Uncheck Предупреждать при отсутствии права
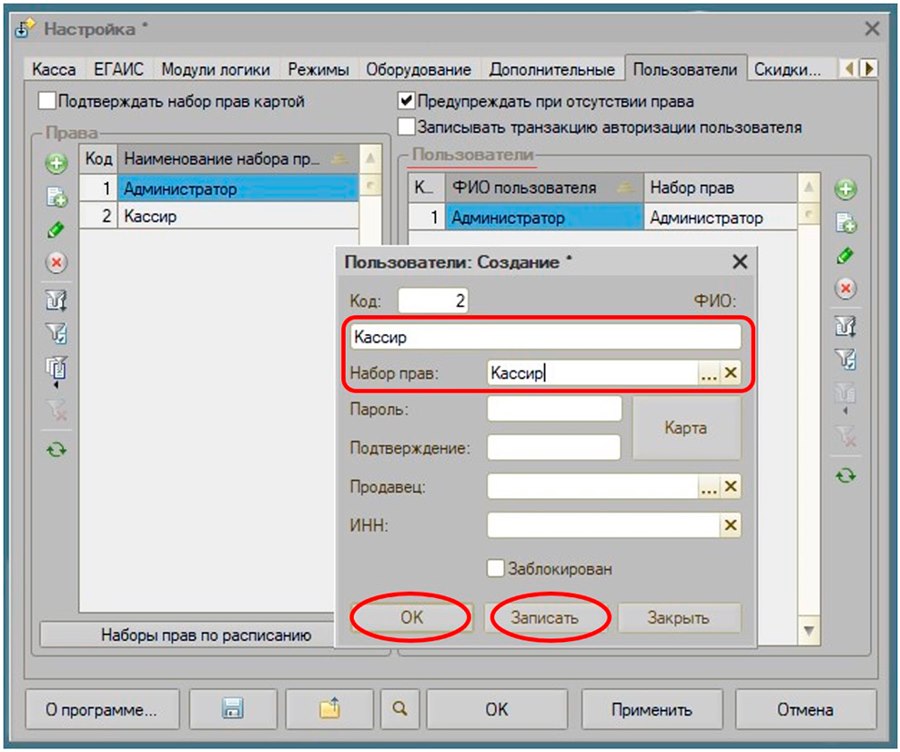Screen dimensions: 900x752 pyautogui.click(x=406, y=102)
